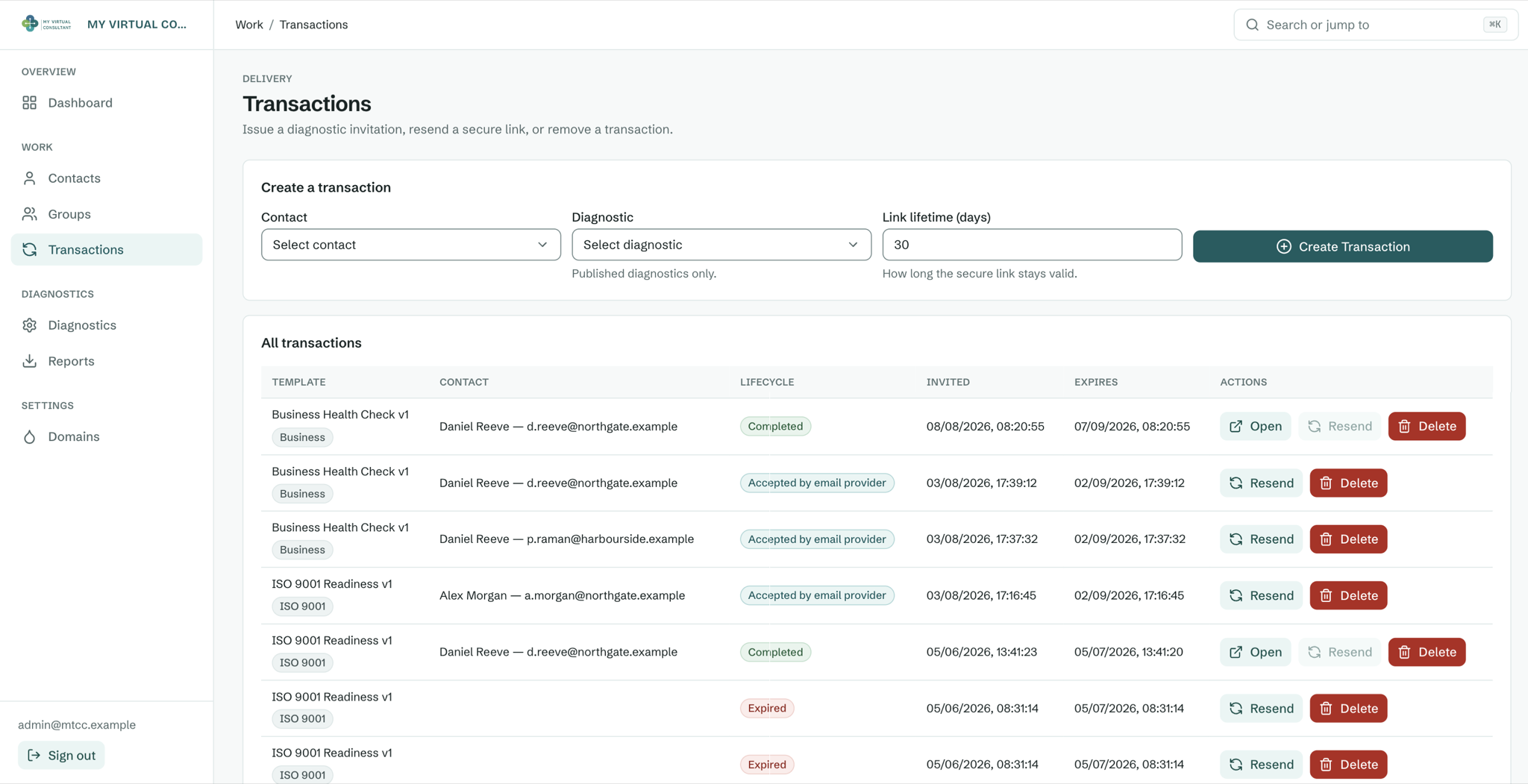The image size is (1528, 784).
Task: Click the Work breadcrumb link
Action: point(249,25)
